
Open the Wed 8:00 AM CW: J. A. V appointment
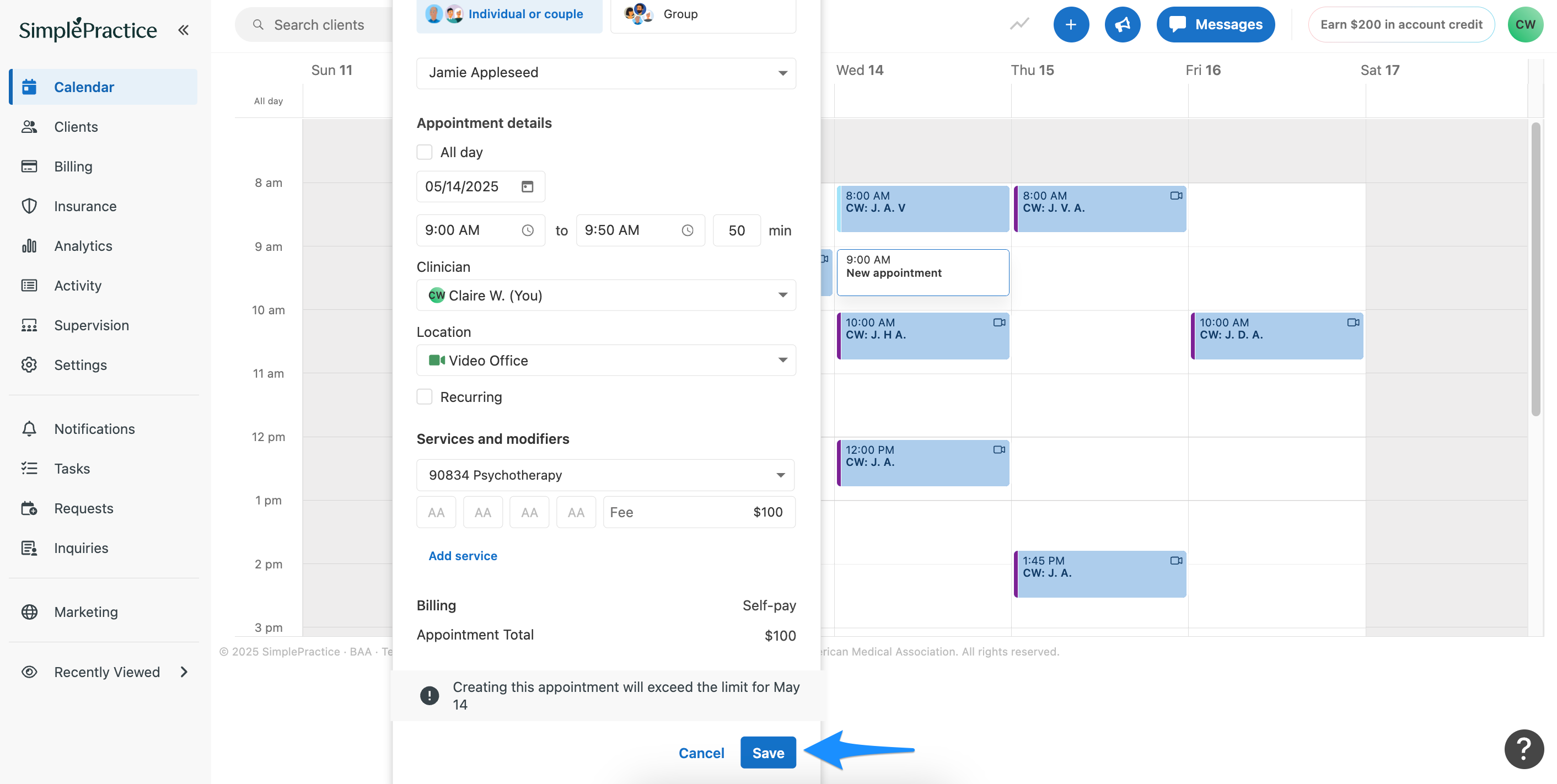point(923,208)
